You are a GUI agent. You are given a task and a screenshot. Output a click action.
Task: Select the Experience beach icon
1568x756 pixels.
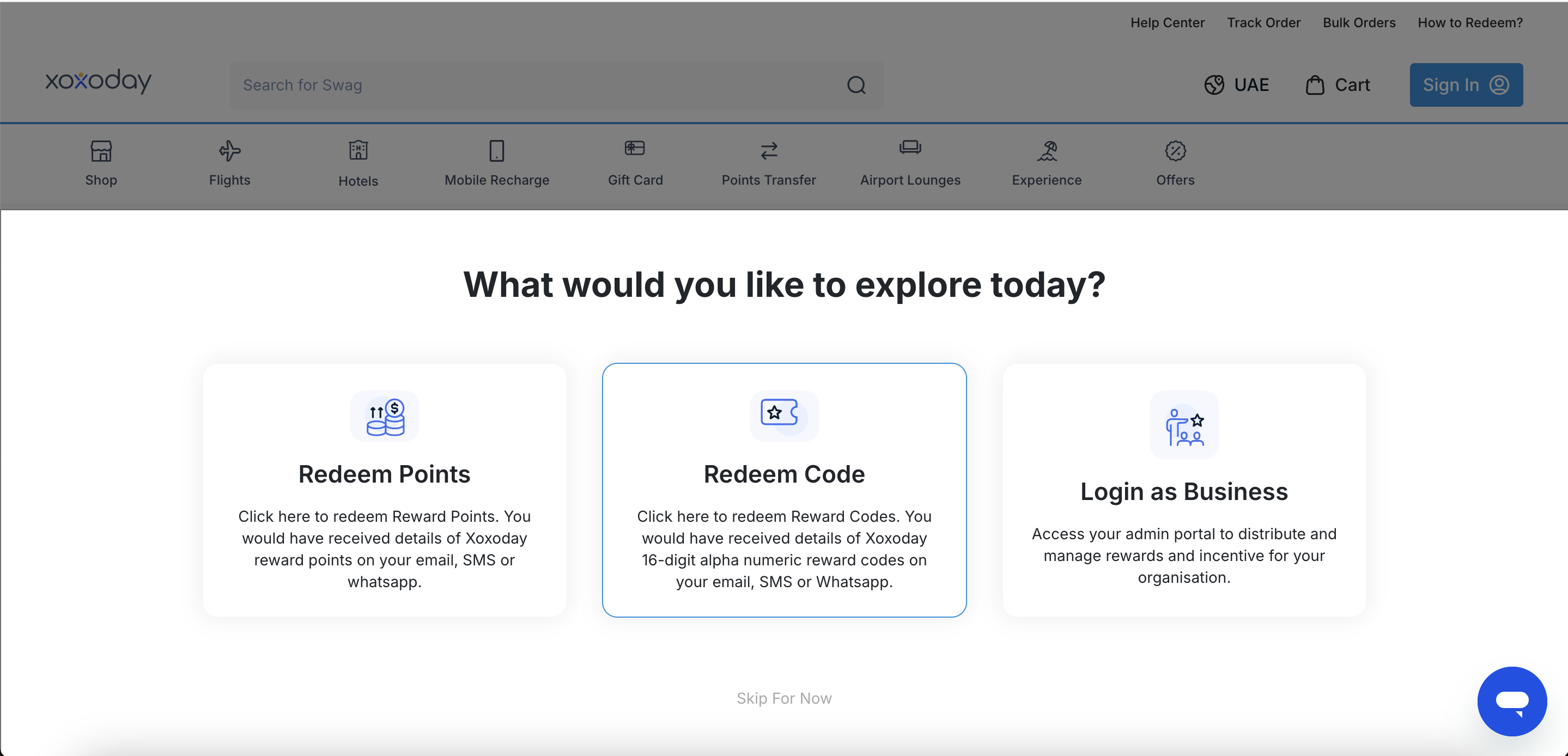click(1047, 151)
